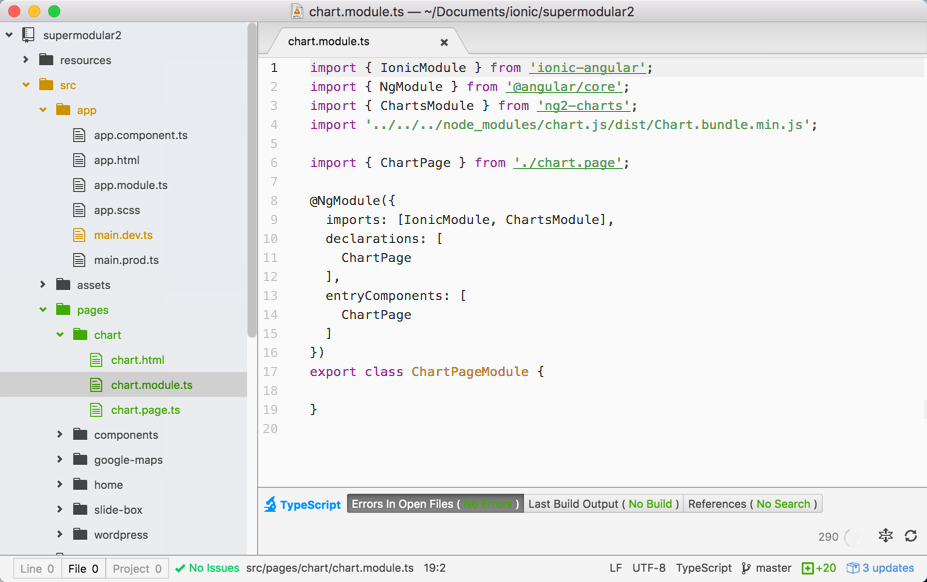This screenshot has width=927, height=582.
Task: Follow the 'ionic-angular' import link
Action: pyautogui.click(x=587, y=68)
